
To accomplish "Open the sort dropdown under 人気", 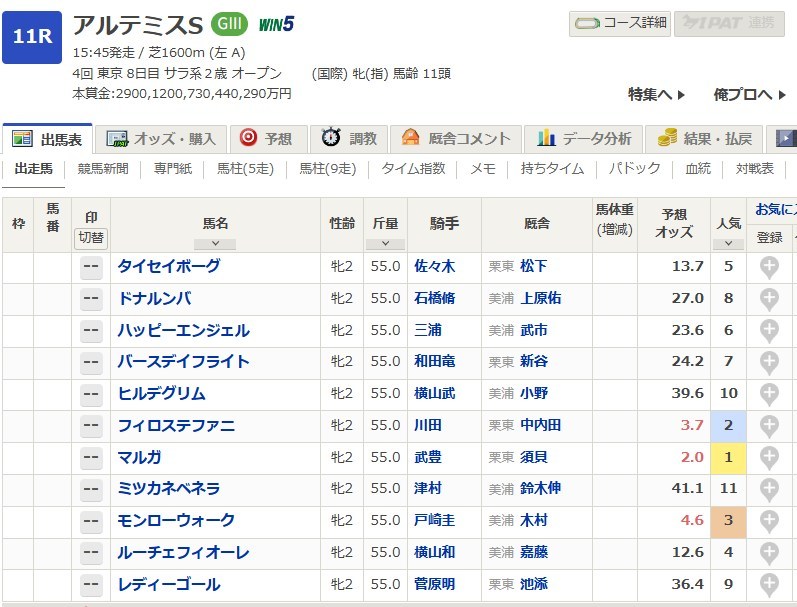I will tap(728, 243).
